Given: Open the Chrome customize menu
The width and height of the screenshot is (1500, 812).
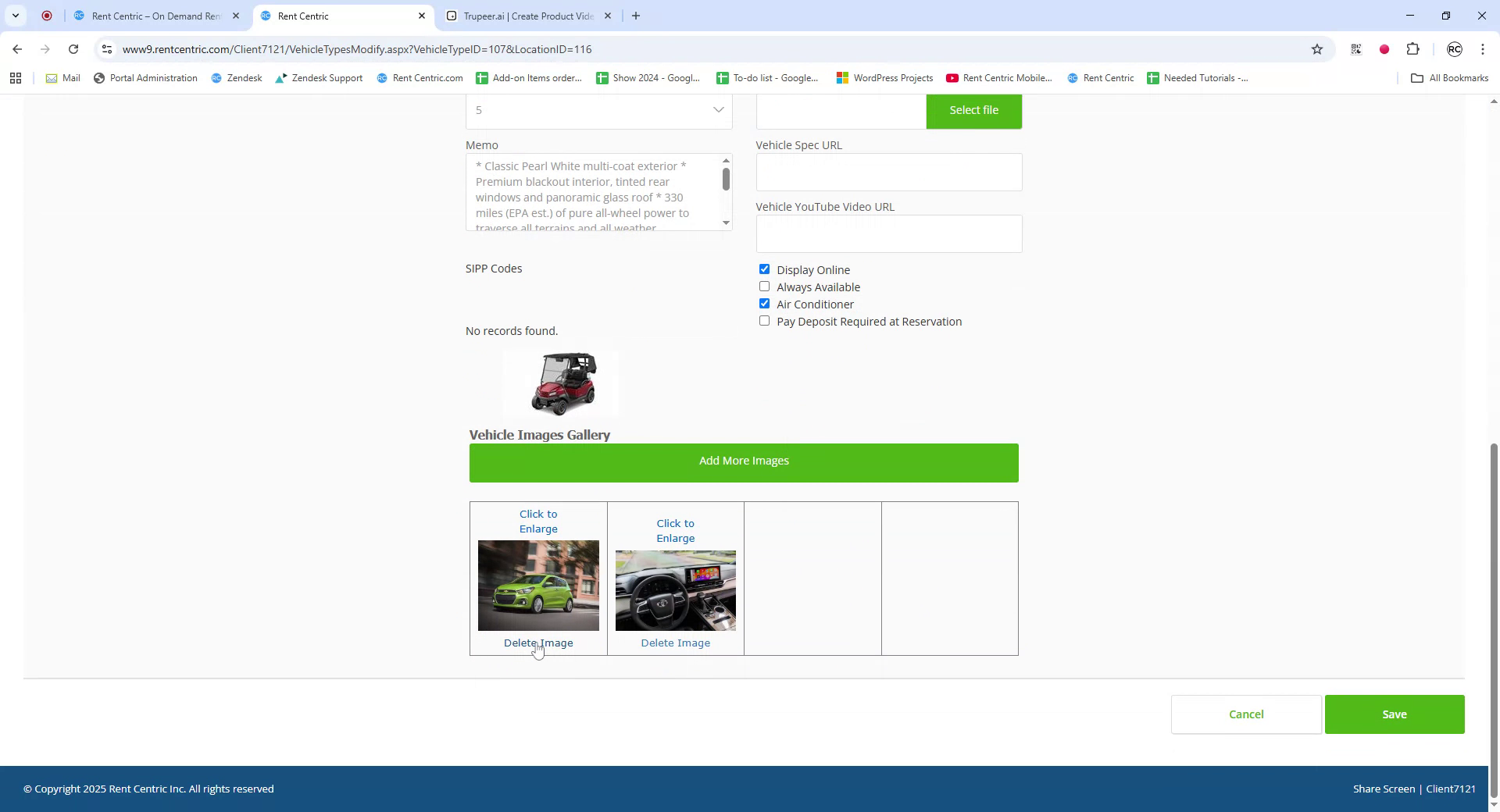Looking at the screenshot, I should (x=1482, y=49).
